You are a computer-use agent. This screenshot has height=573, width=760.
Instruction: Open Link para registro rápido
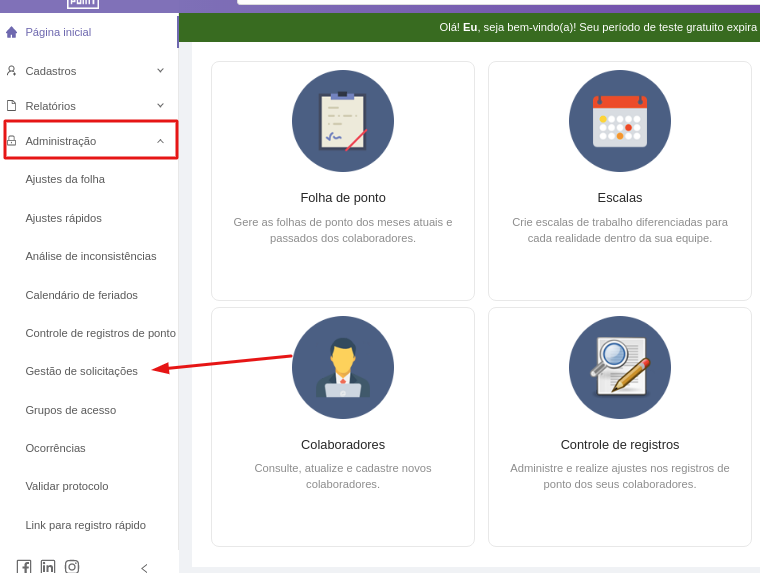coord(86,525)
